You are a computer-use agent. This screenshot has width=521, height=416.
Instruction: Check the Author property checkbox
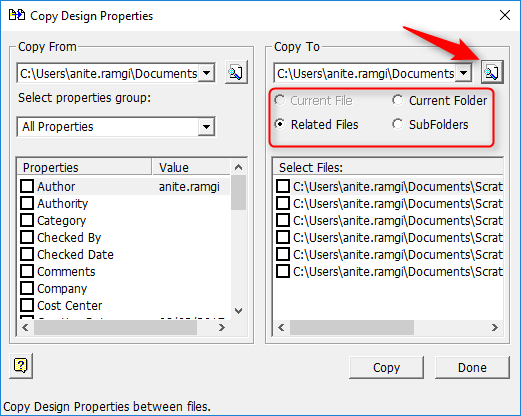[27, 186]
